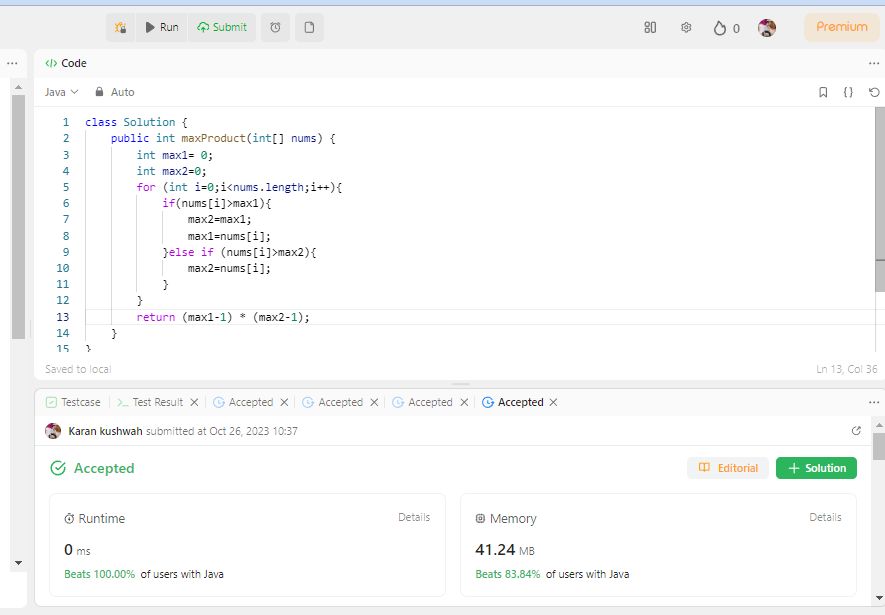Click the result panel scroll up arrow
This screenshot has height=615, width=885.
[879, 424]
